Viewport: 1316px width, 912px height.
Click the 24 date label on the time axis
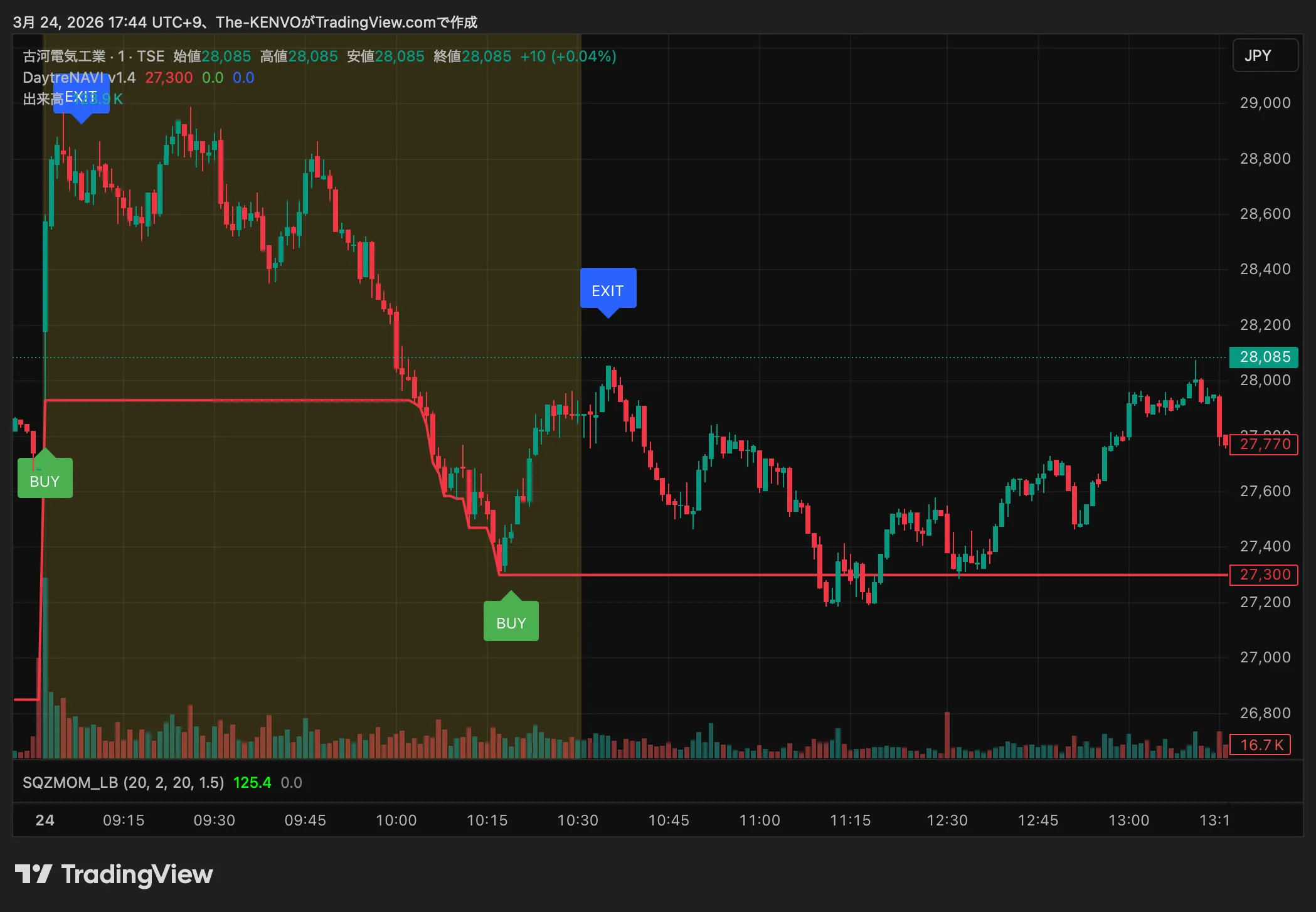(x=45, y=820)
